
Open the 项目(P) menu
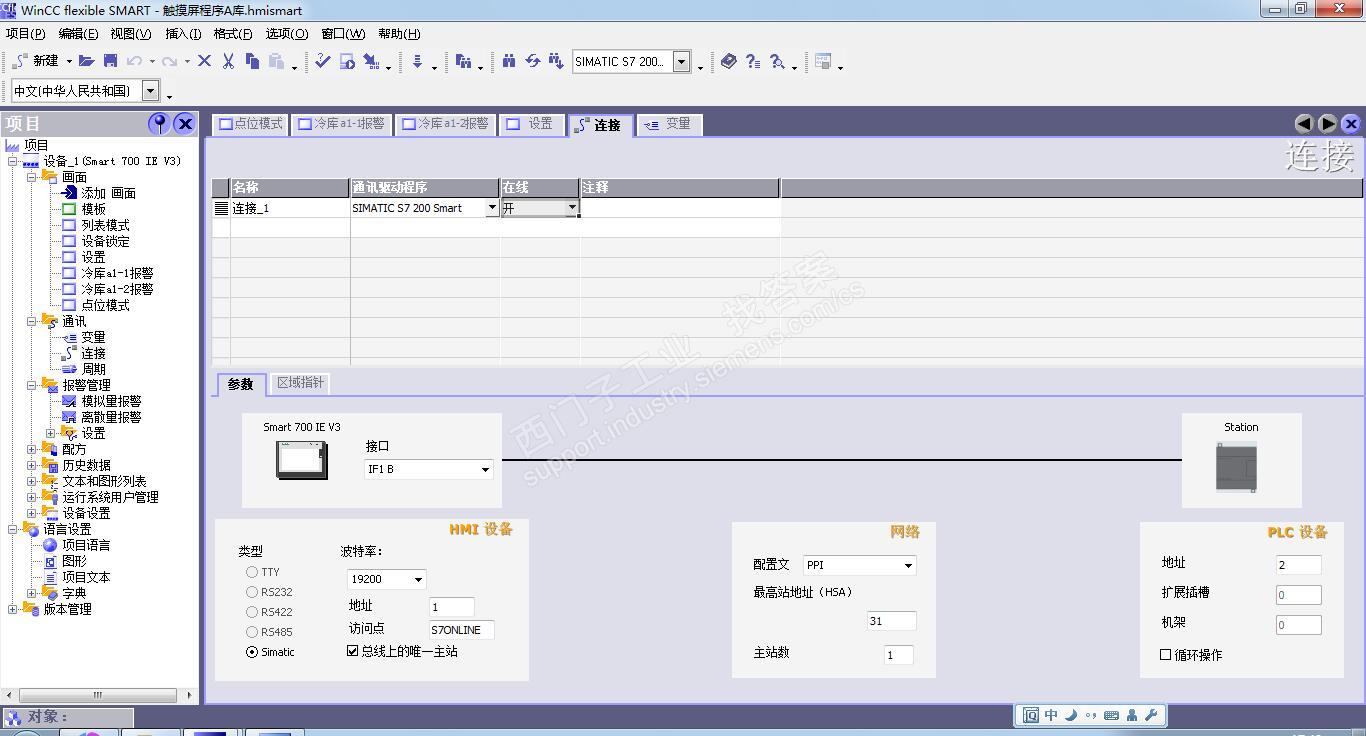coord(25,34)
